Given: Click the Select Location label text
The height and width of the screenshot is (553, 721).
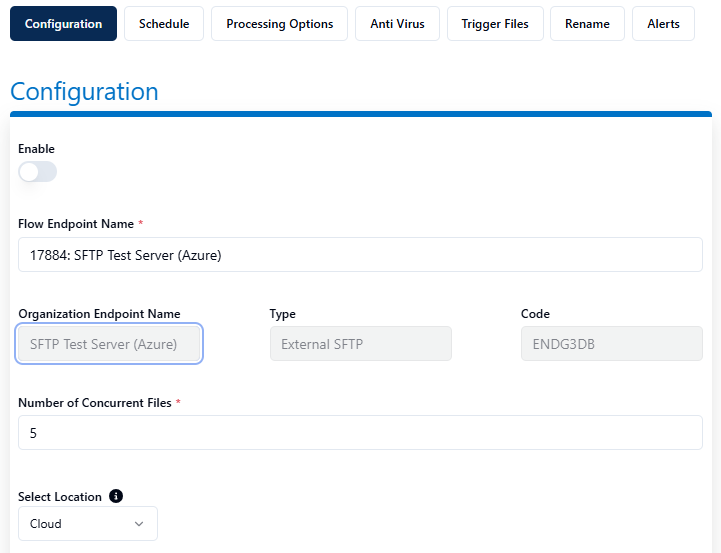Looking at the screenshot, I should 60,497.
